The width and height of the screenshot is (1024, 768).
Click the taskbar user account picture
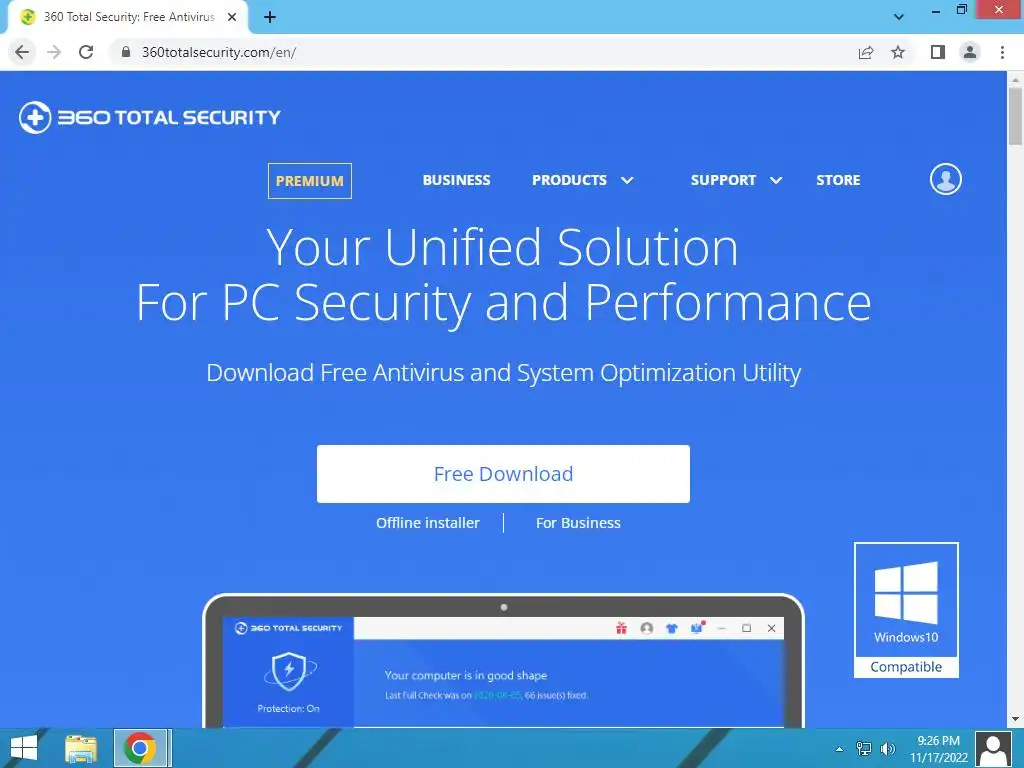993,749
